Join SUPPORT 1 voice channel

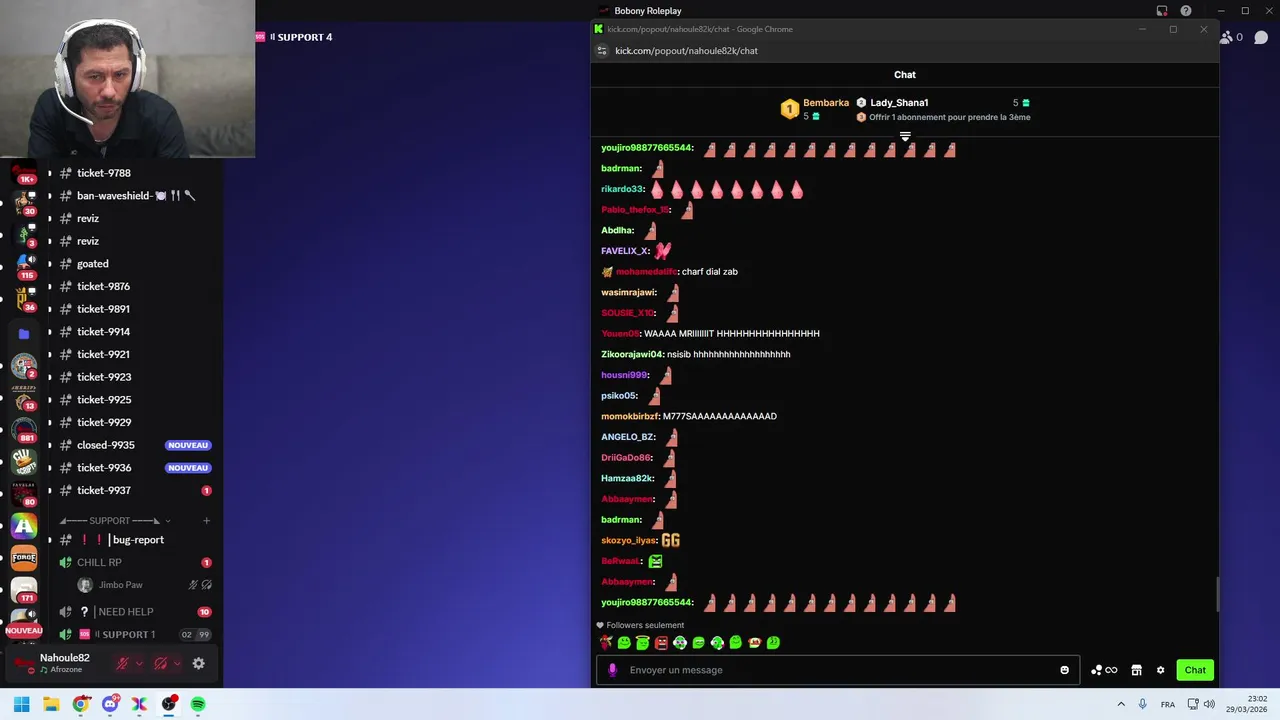135,634
